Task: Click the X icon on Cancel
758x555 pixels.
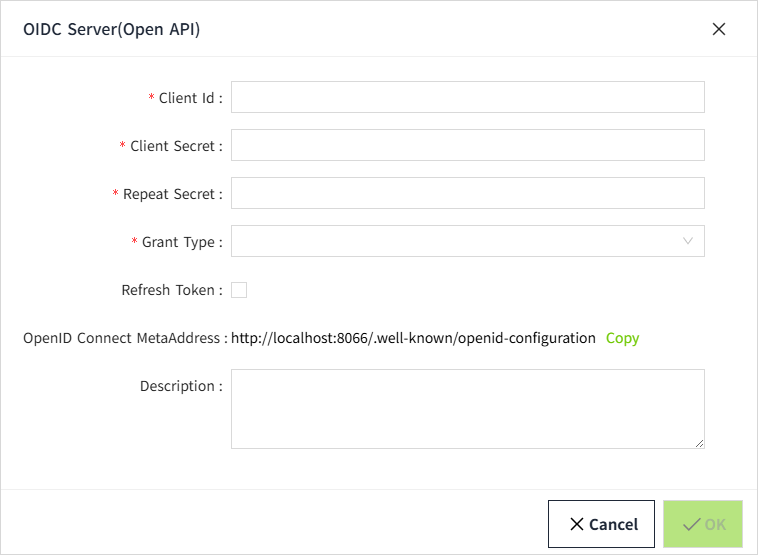Action: 577,524
